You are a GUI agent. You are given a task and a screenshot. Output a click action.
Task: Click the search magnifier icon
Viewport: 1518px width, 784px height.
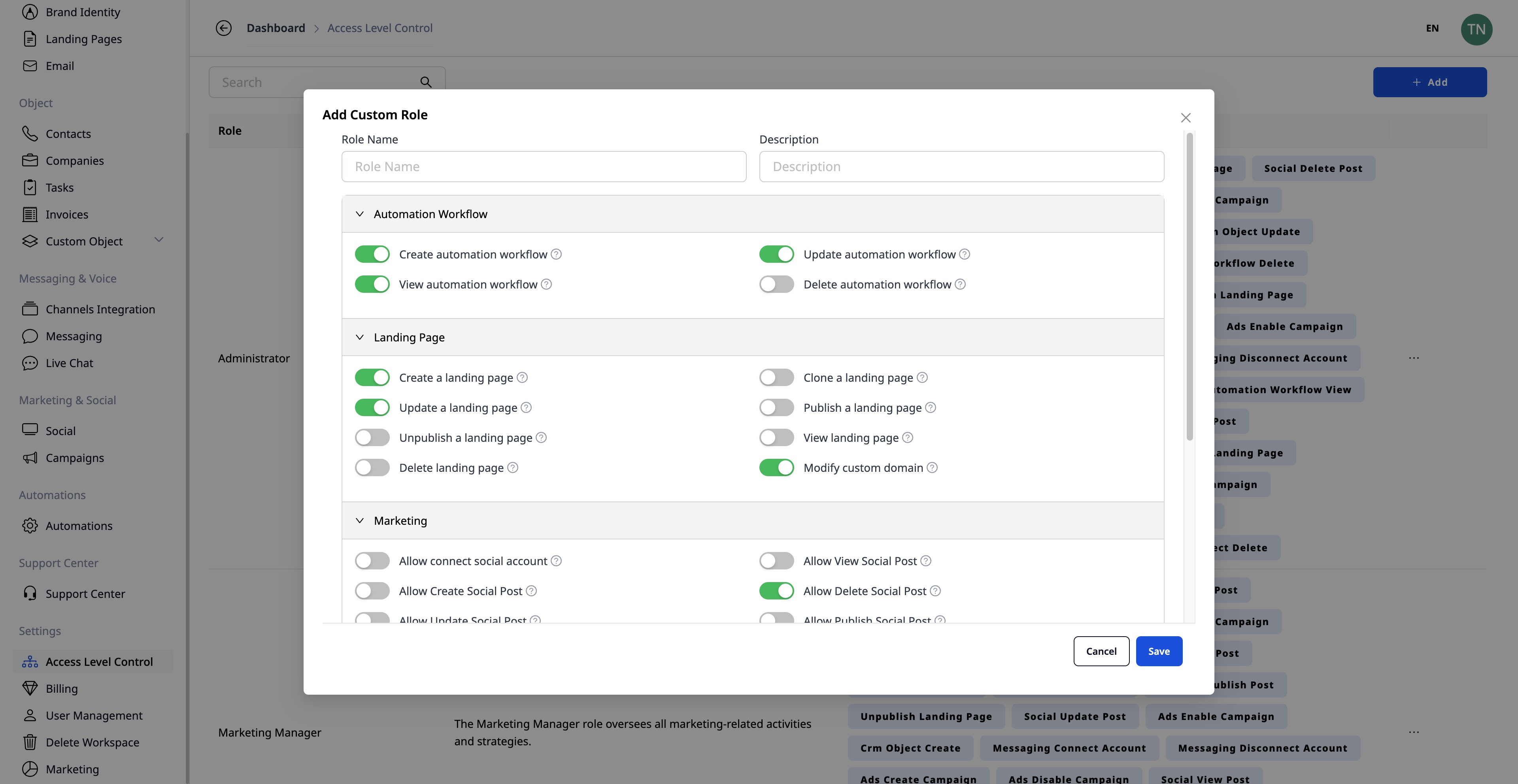pyautogui.click(x=425, y=83)
